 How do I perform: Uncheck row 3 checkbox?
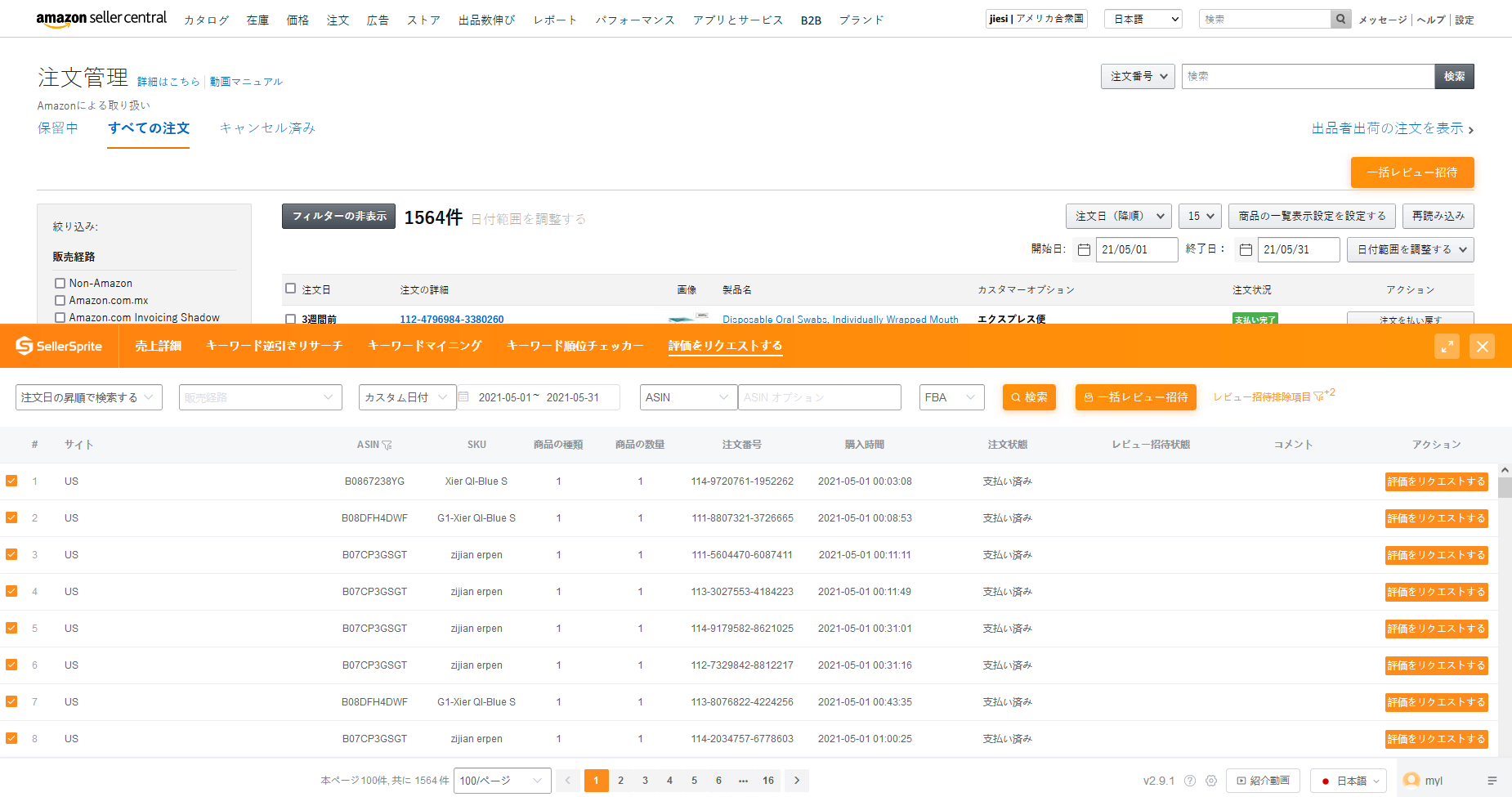(x=11, y=554)
